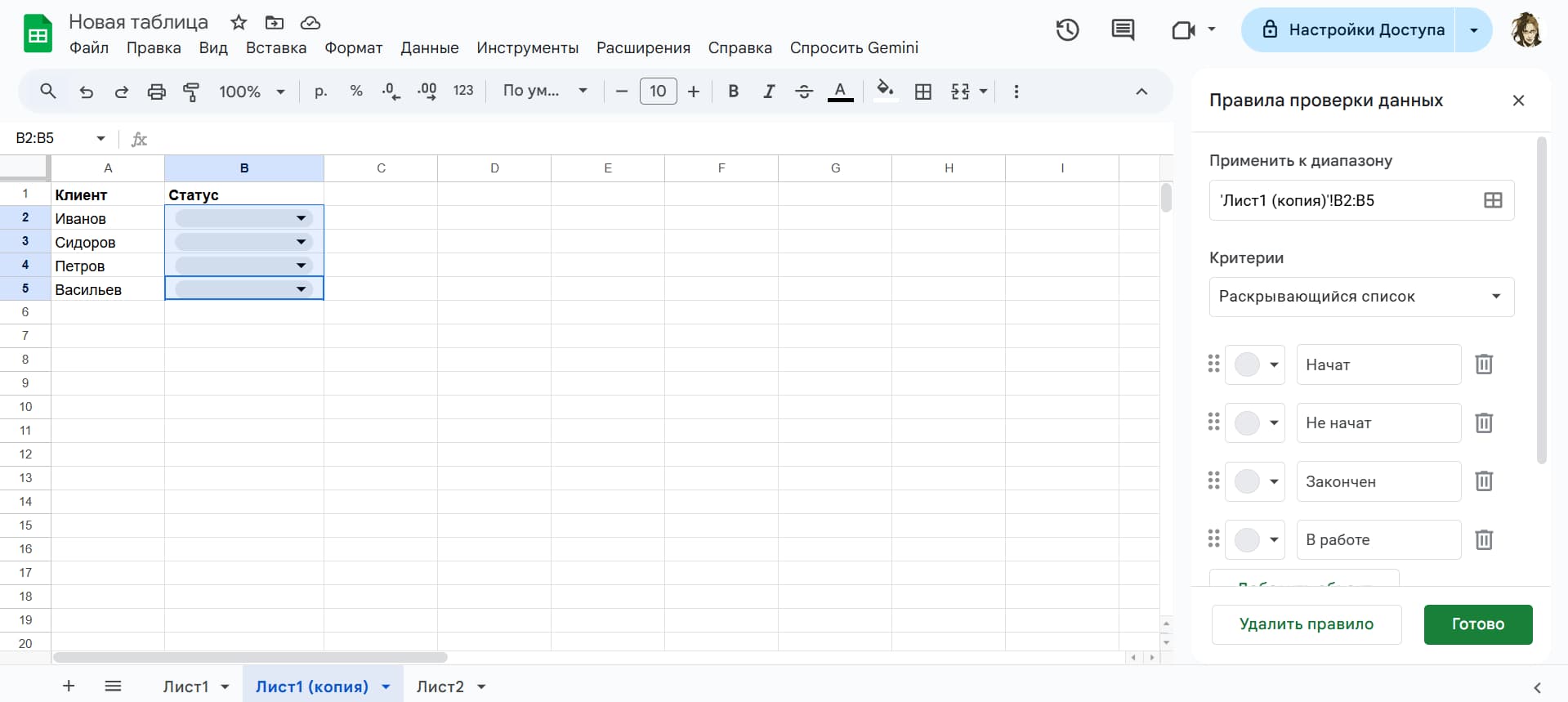Viewport: 1568px width, 702px height.
Task: Click the 'Не начат' item text field
Action: 1378,423
